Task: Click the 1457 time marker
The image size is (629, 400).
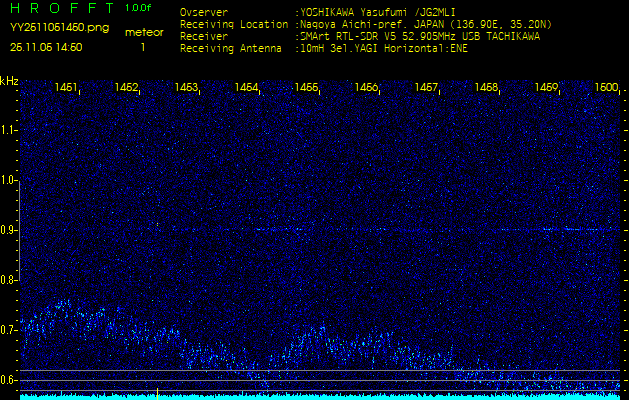Action: tap(427, 88)
